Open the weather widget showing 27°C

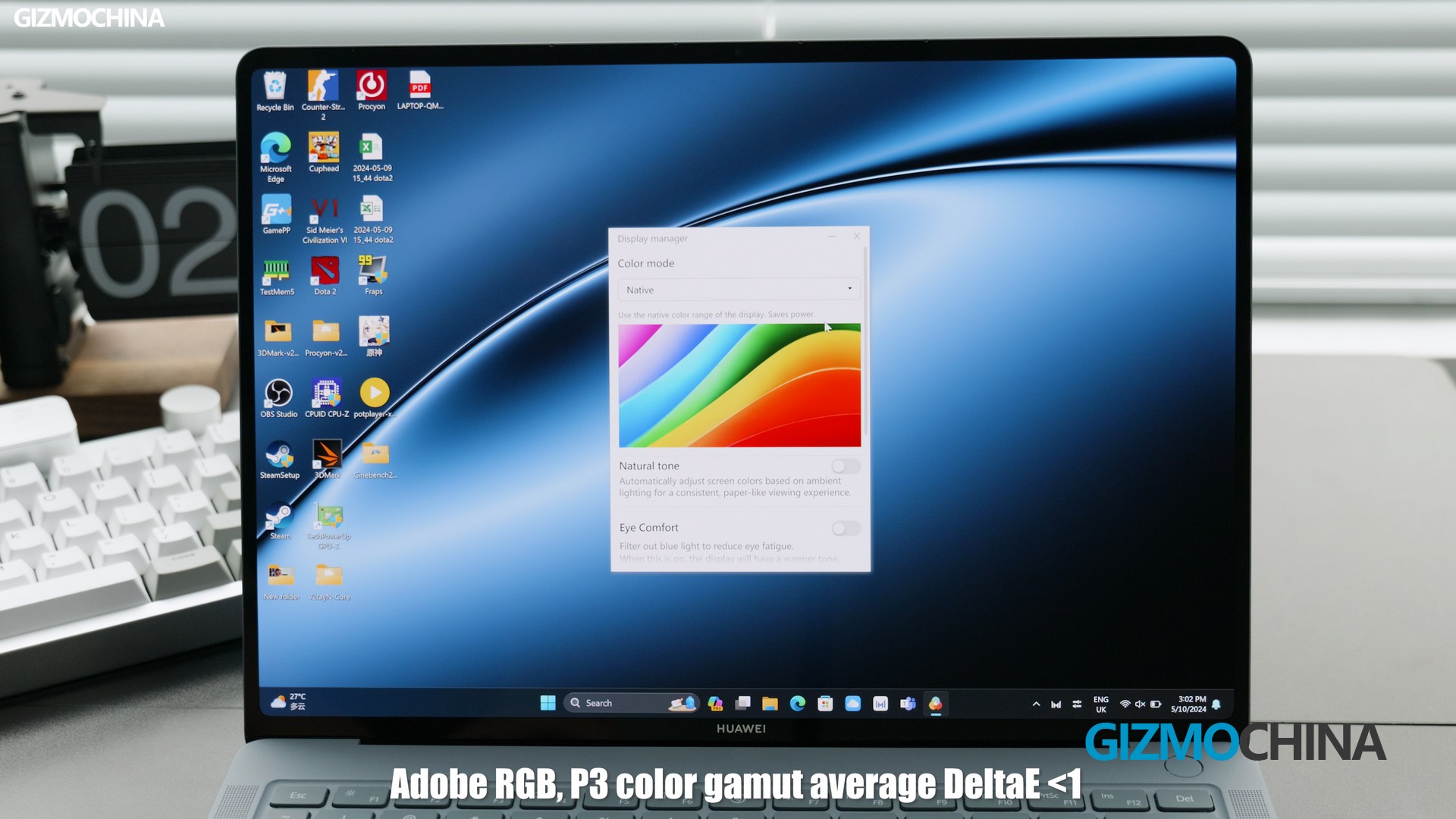click(289, 701)
